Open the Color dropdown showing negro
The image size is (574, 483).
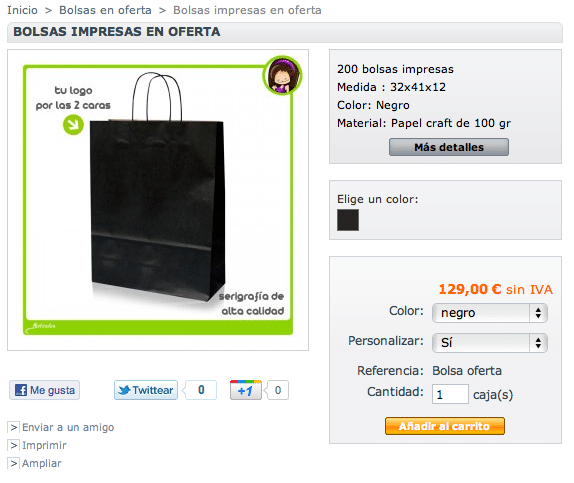490,313
